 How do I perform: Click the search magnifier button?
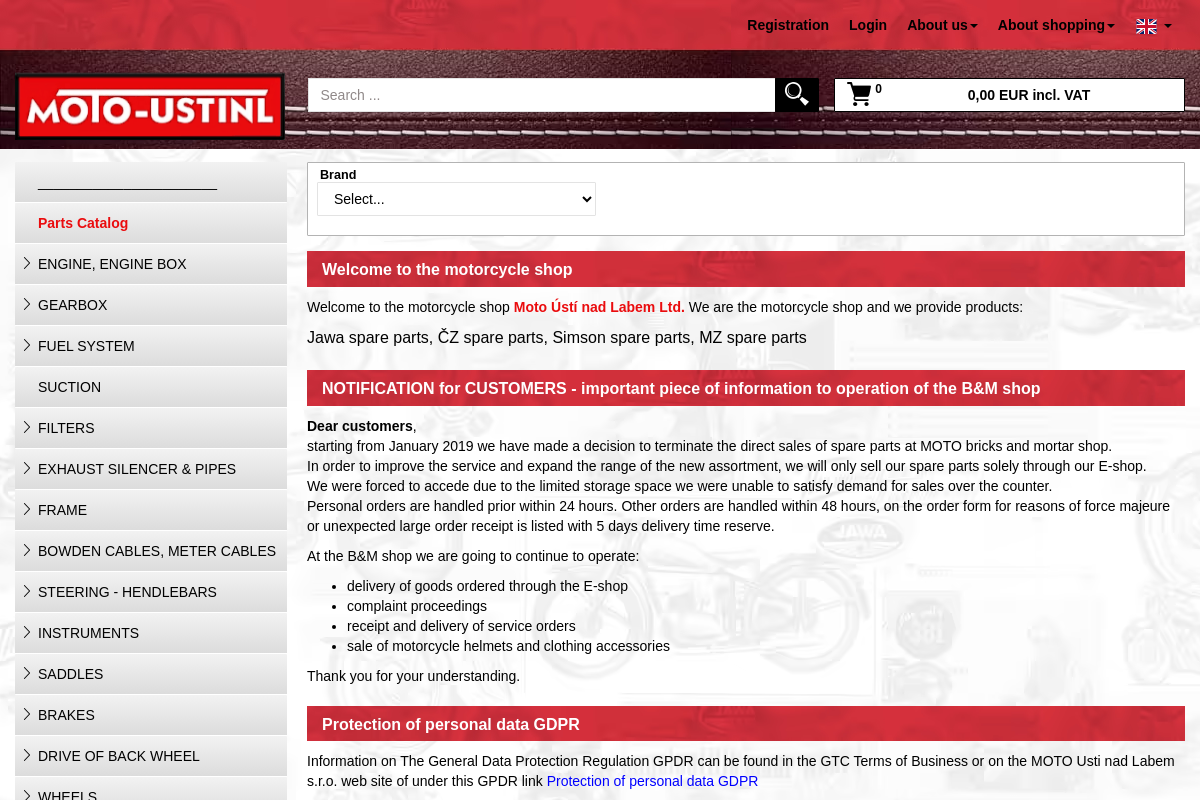pos(797,95)
